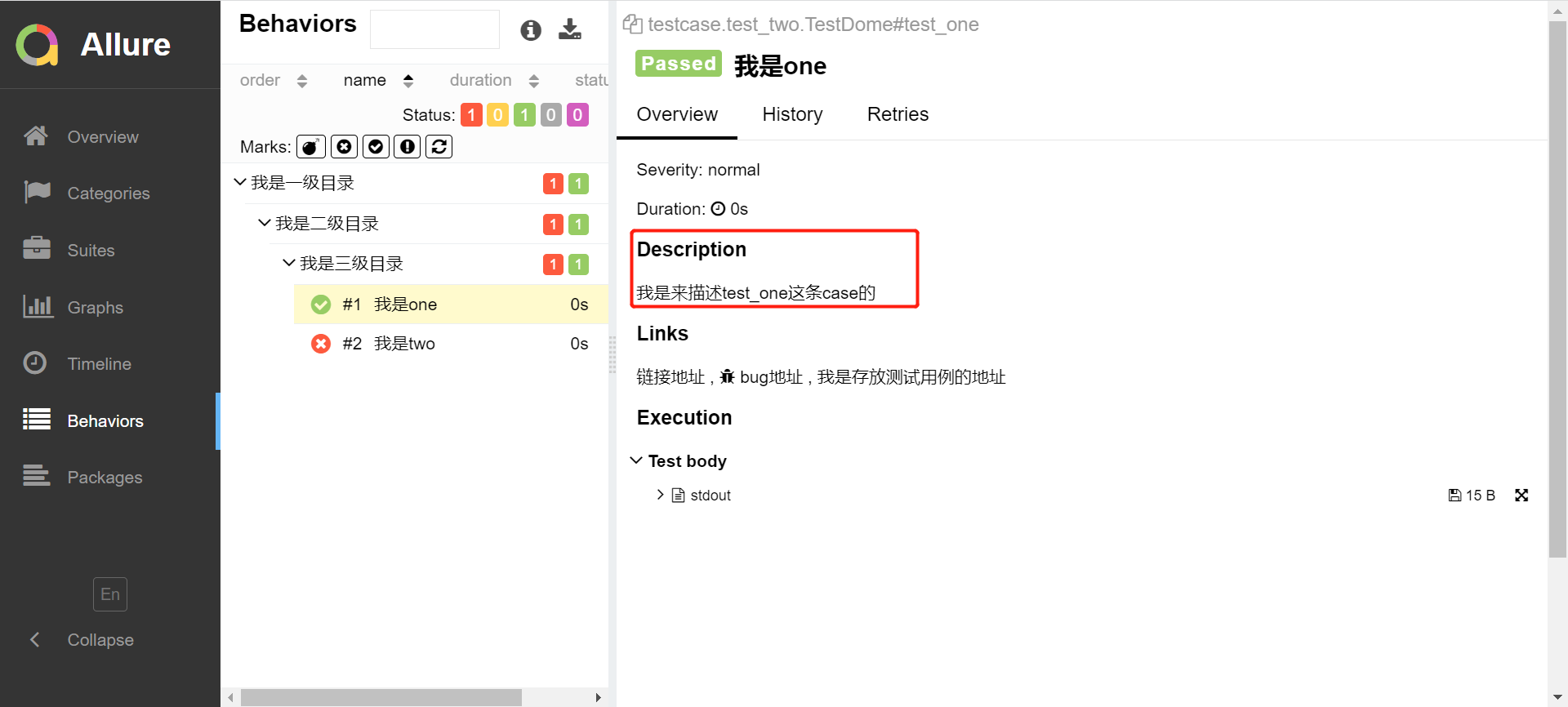This screenshot has width=1568, height=707.
Task: Open Packages lines icon in sidebar
Action: (37, 475)
